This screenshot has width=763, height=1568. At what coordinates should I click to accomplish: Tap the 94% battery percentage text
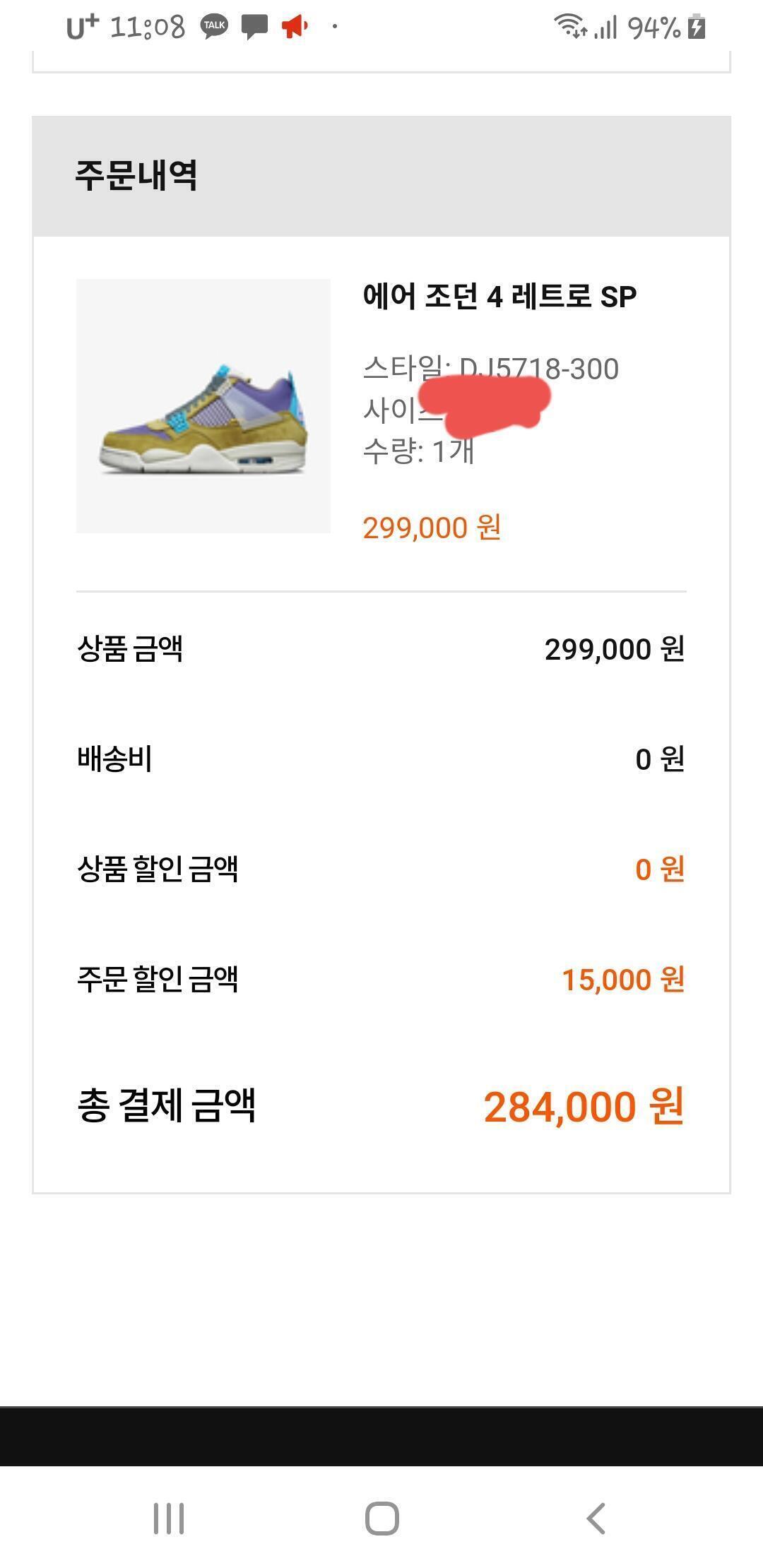pyautogui.click(x=653, y=28)
